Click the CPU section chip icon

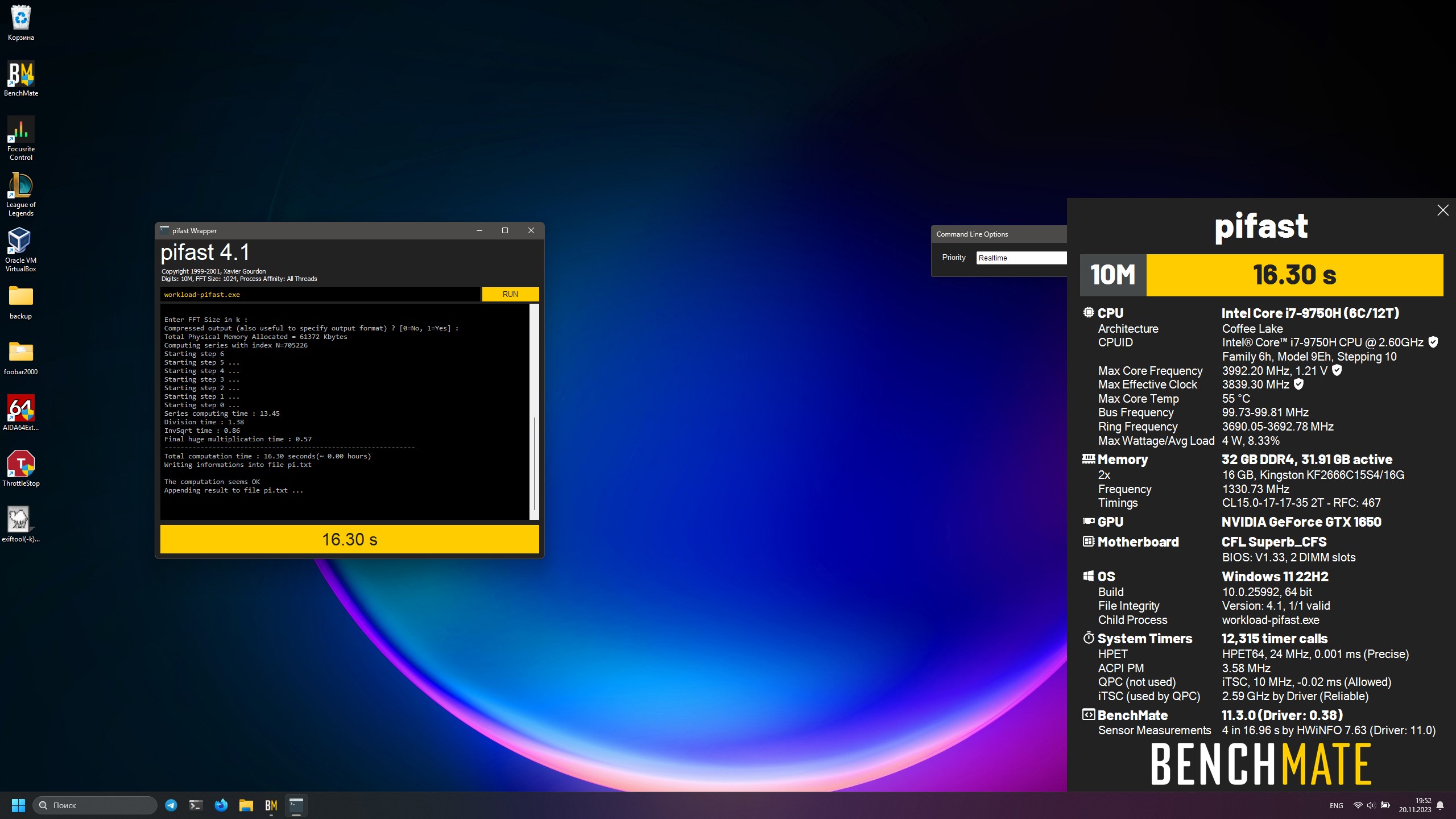1089,312
